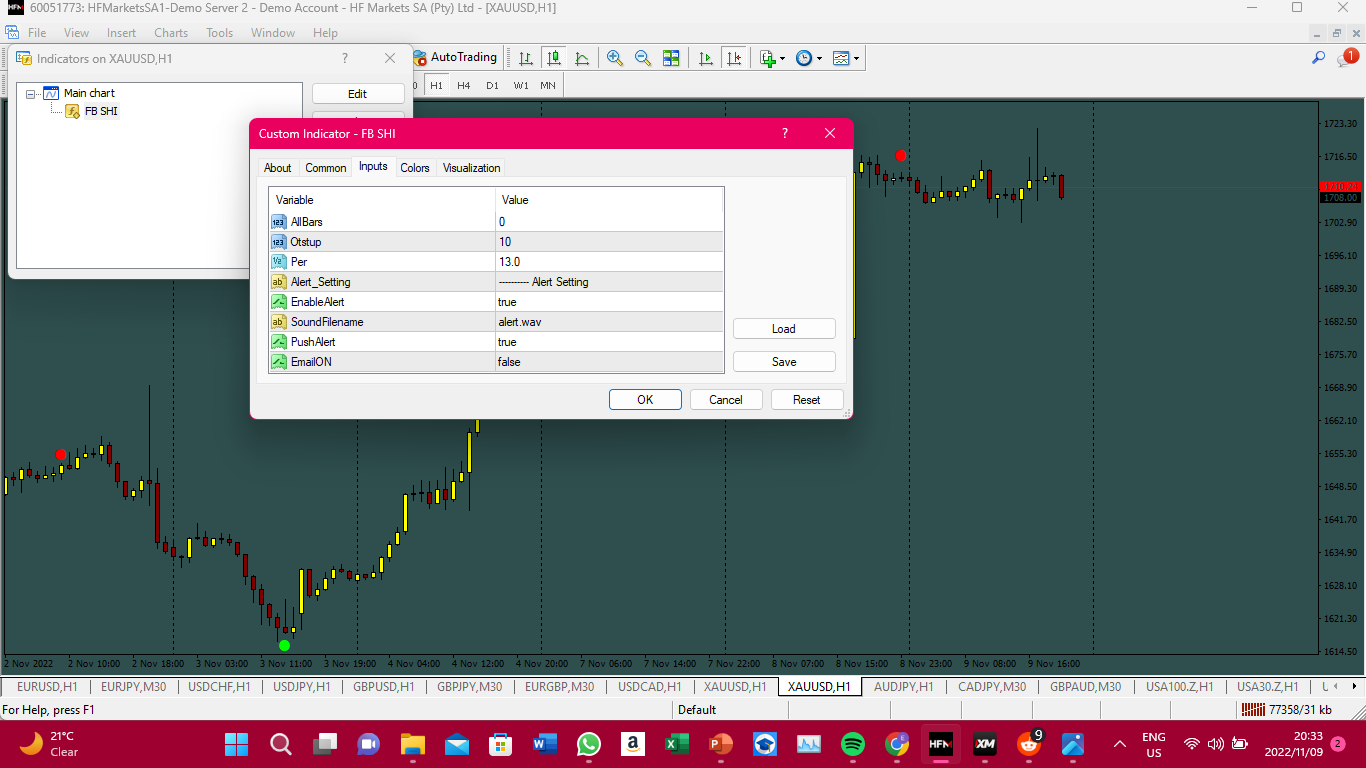This screenshot has height=768, width=1366.
Task: Click the EmailON false value
Action: (609, 362)
